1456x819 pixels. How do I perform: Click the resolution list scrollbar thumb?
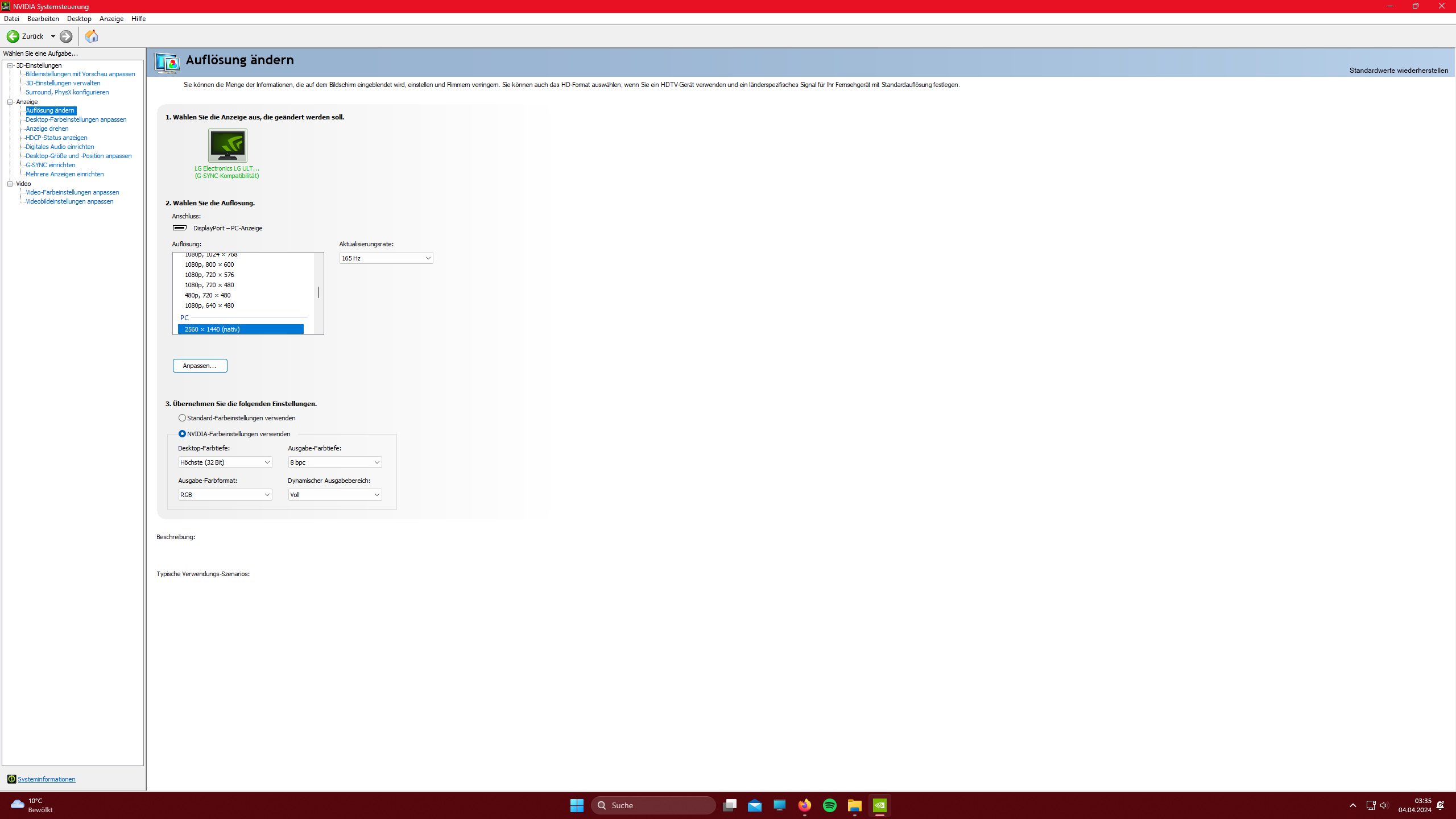click(318, 292)
